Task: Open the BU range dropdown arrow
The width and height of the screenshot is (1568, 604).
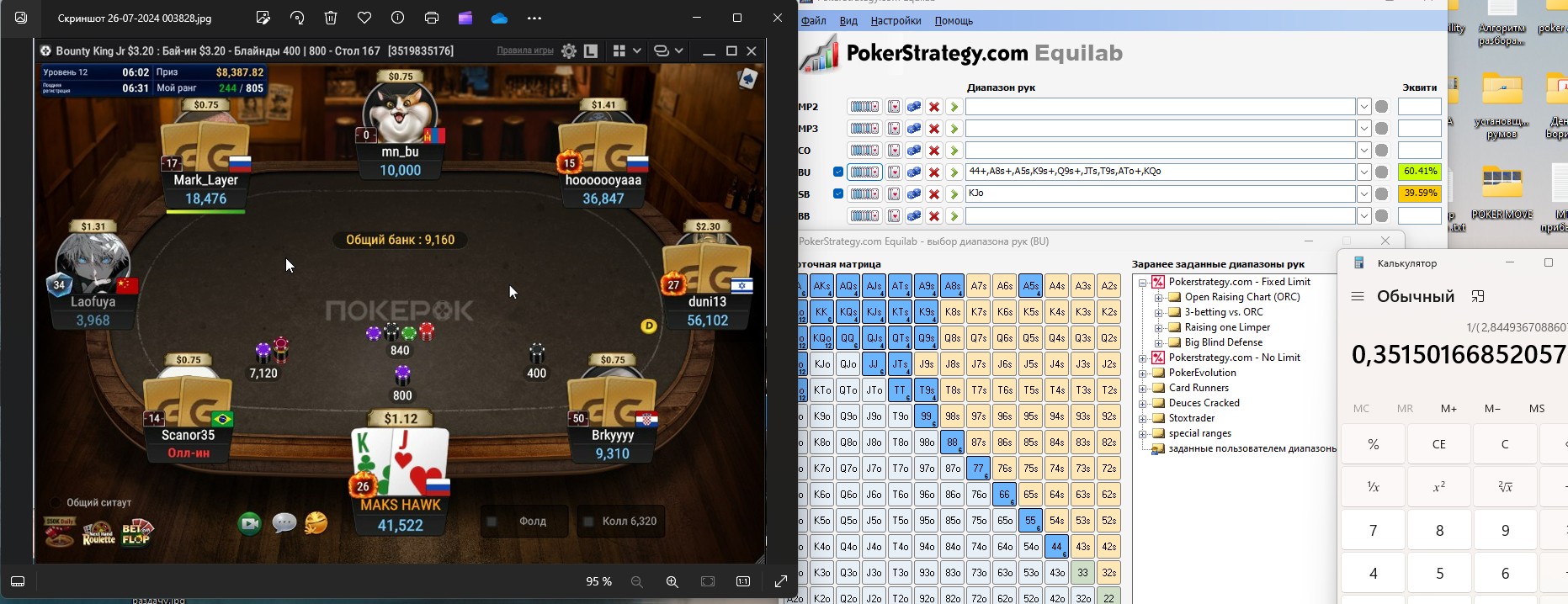Action: click(1363, 172)
